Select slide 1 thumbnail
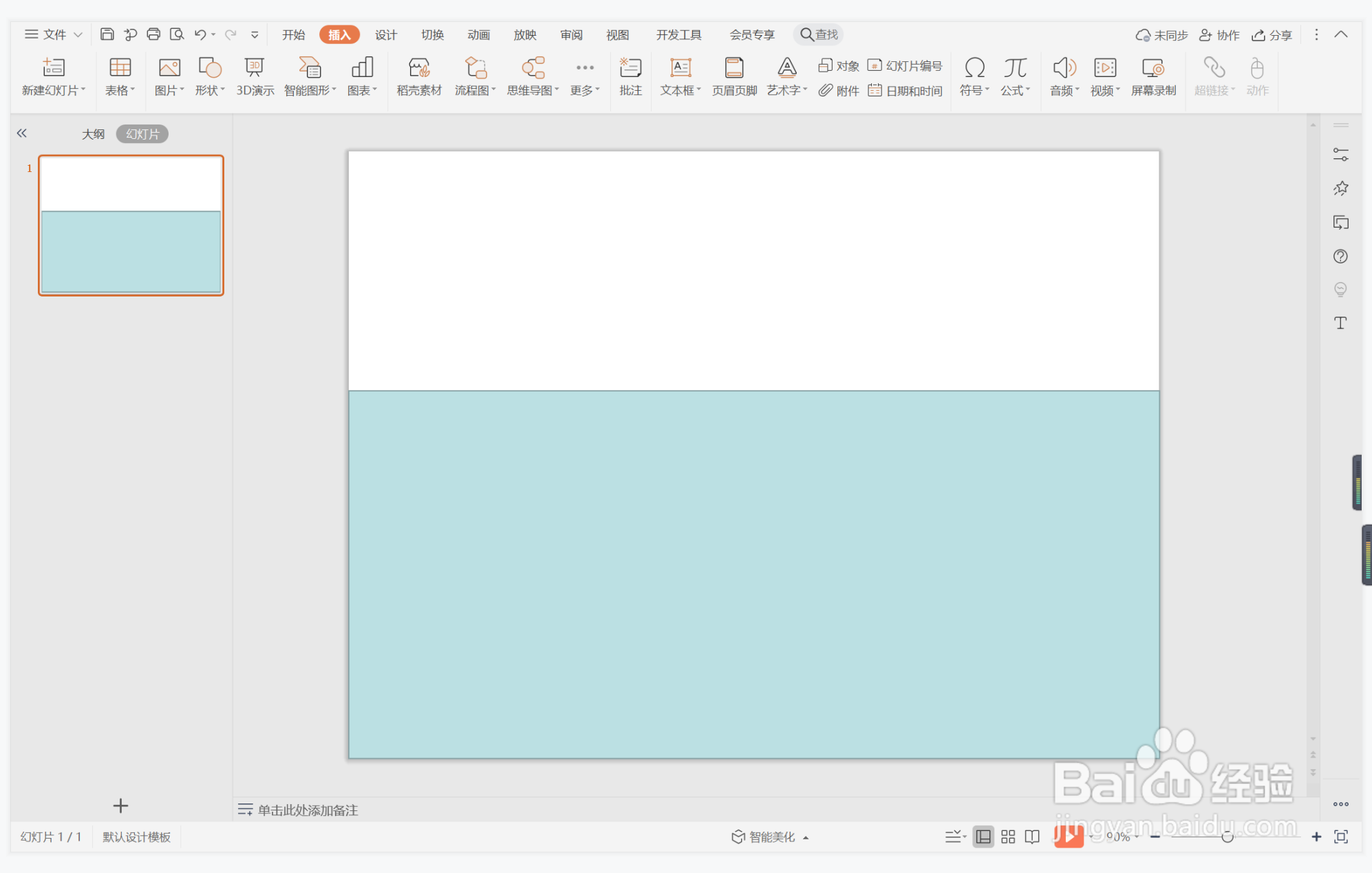Screen dimensions: 1372x873 tap(131, 225)
